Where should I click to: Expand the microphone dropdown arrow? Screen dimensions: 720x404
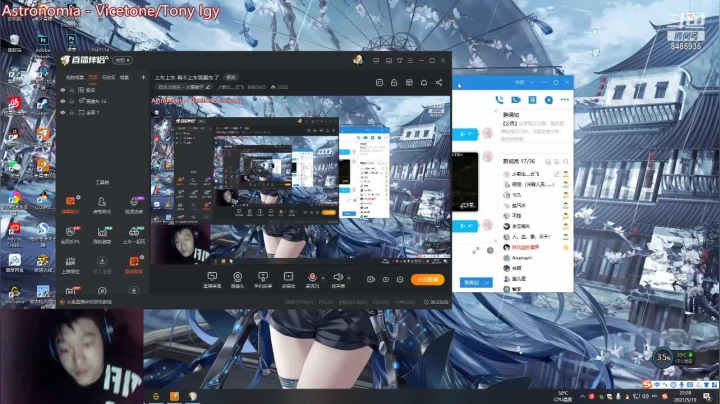click(x=323, y=278)
